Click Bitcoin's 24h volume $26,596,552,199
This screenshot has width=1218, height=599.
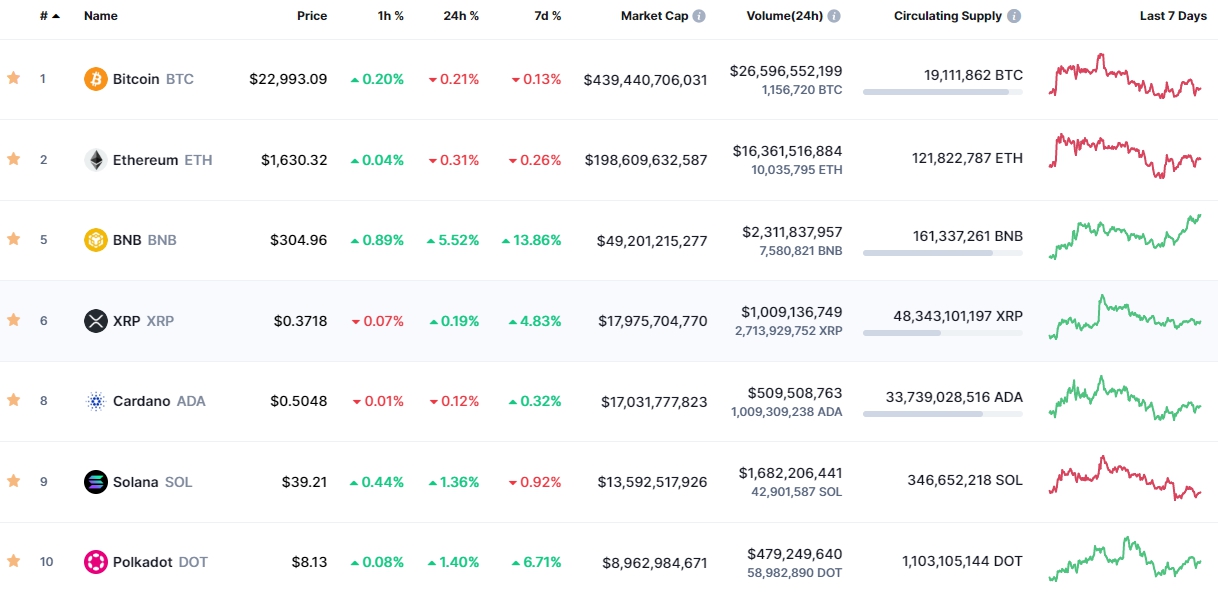[785, 71]
